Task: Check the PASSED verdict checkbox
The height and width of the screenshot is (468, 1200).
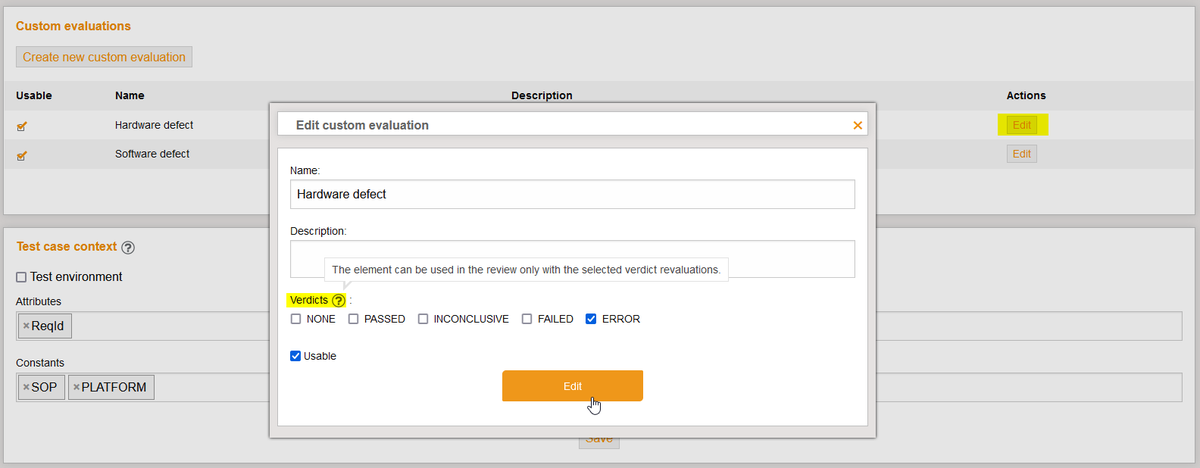Action: pos(354,319)
